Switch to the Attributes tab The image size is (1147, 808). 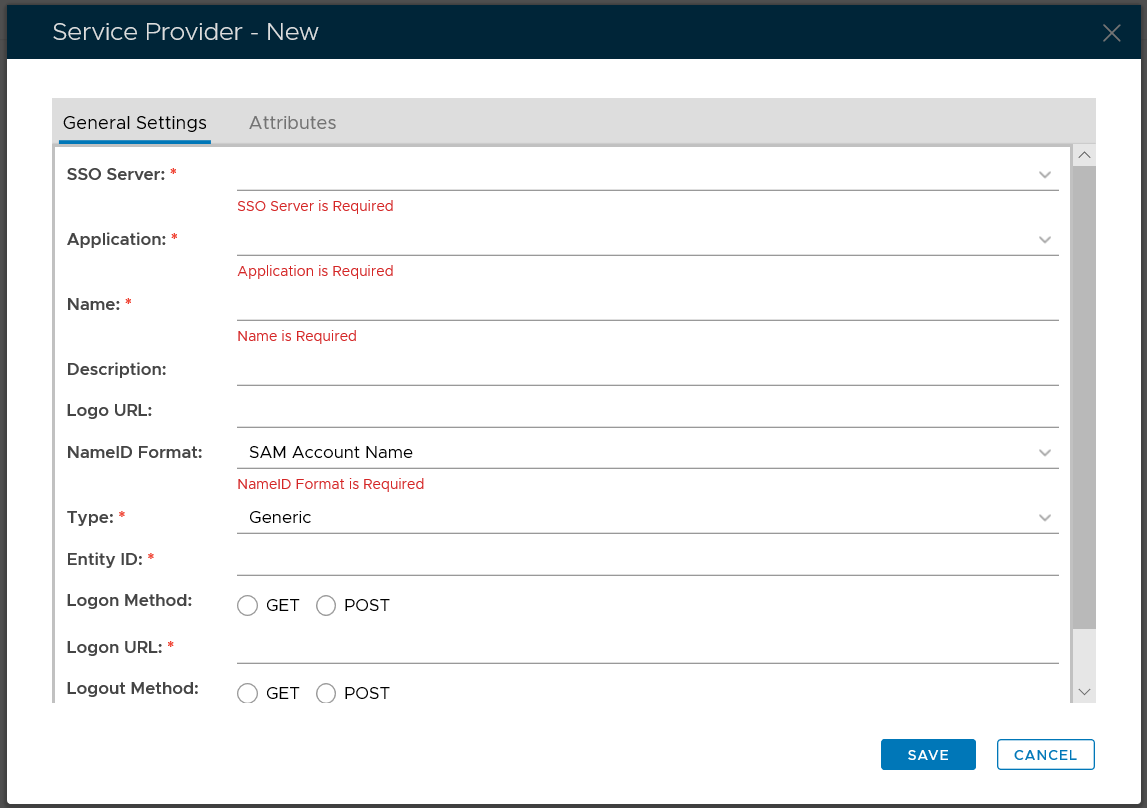[292, 123]
